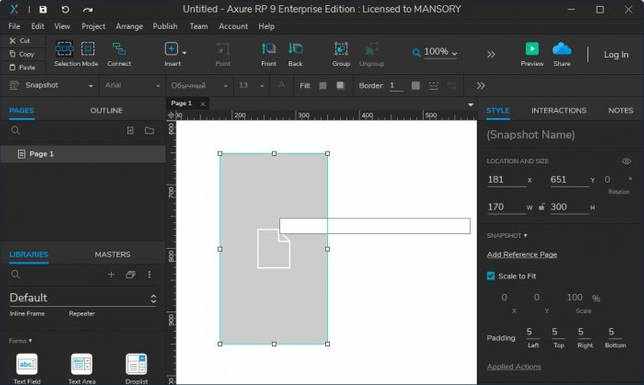Open the Default library dropdown

tap(83, 298)
